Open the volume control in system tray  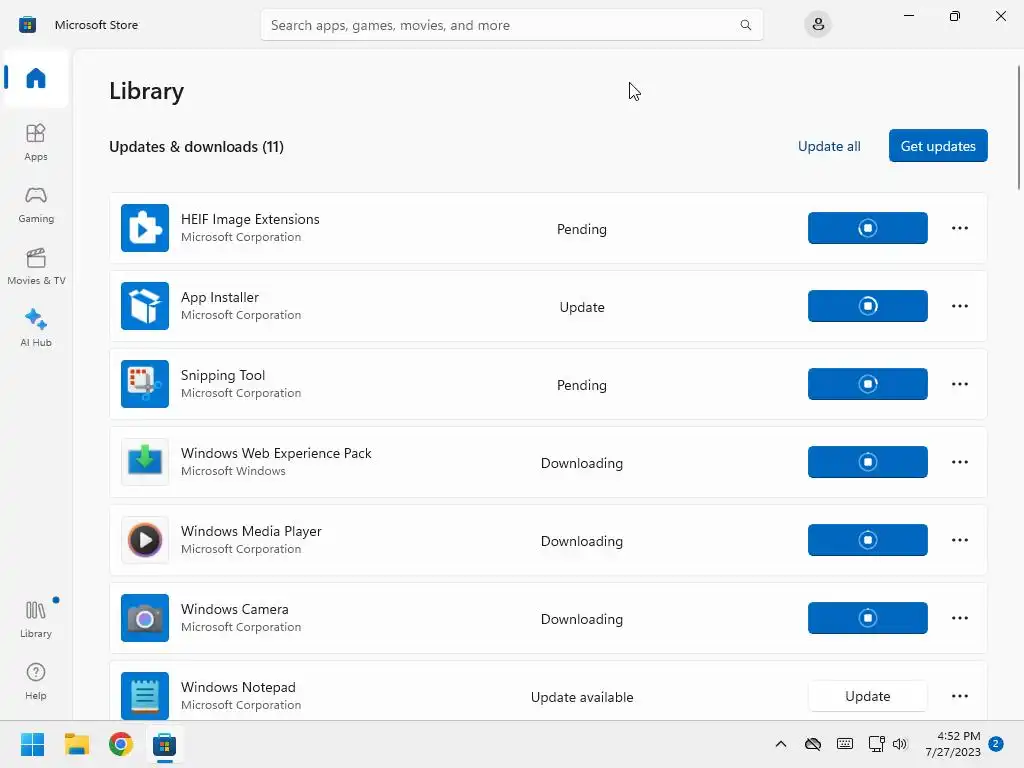click(x=900, y=744)
